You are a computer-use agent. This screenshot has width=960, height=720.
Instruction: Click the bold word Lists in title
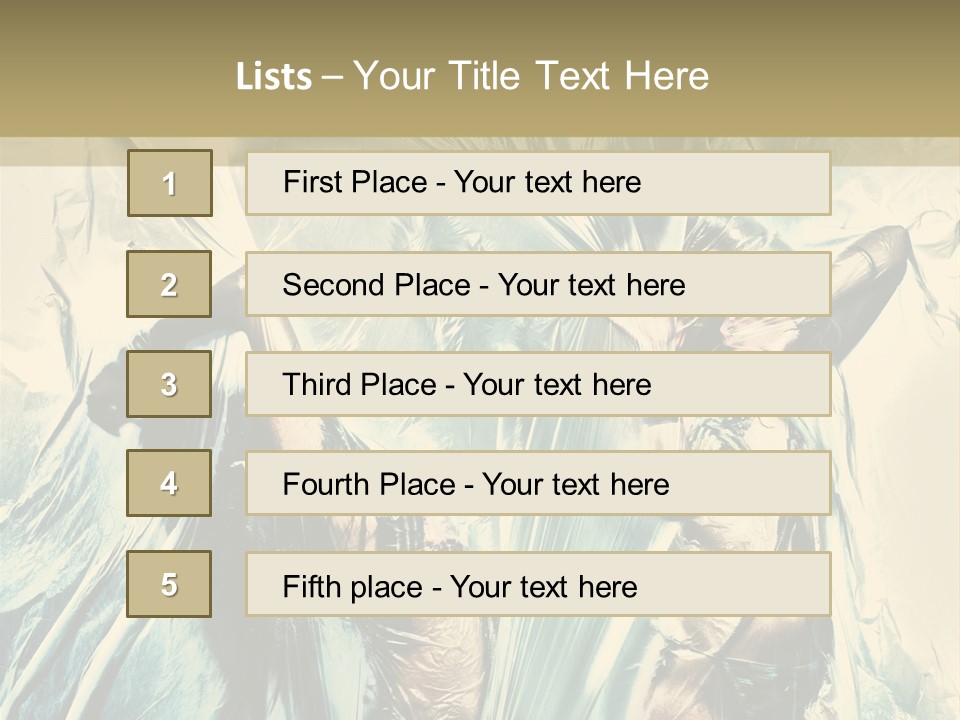(274, 76)
